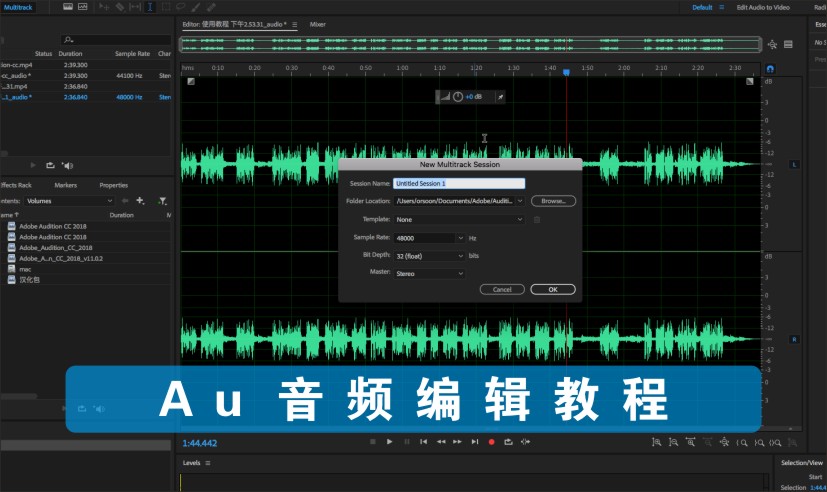
Task: Click the Files panel Play button
Action: tap(33, 165)
